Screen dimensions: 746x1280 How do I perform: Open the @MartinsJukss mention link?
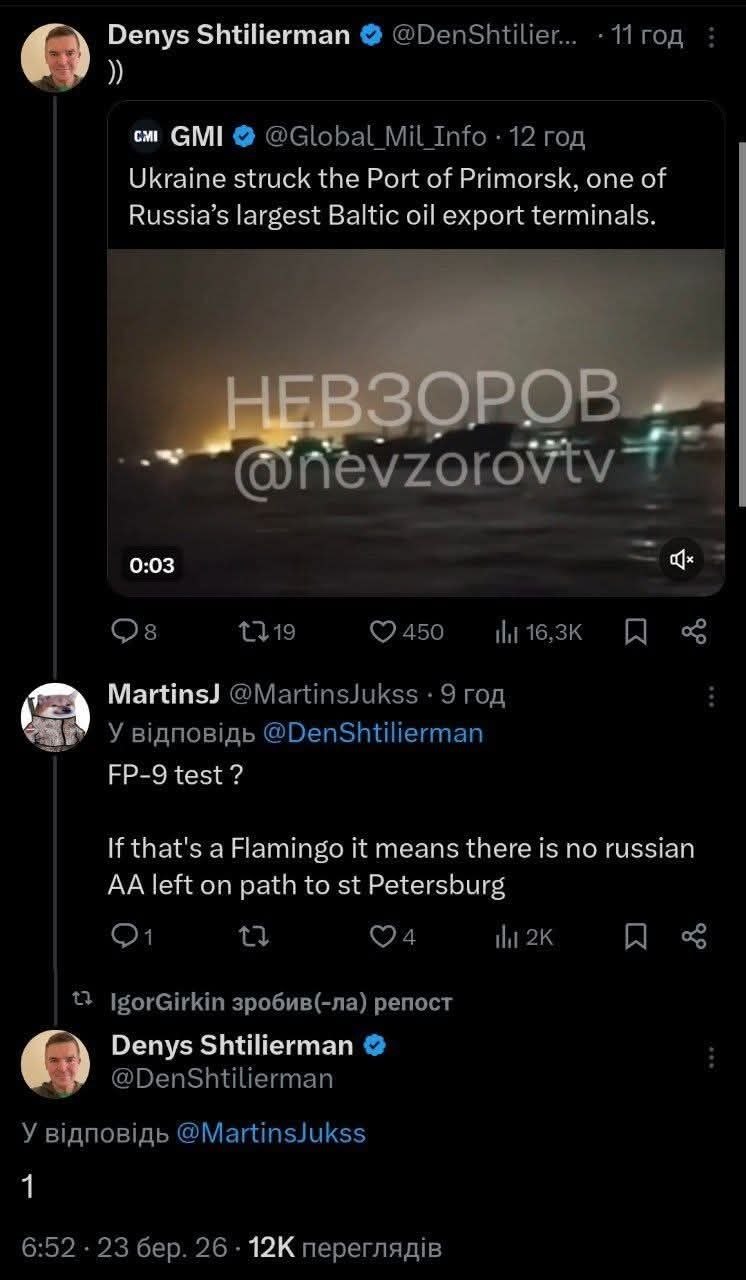271,1133
